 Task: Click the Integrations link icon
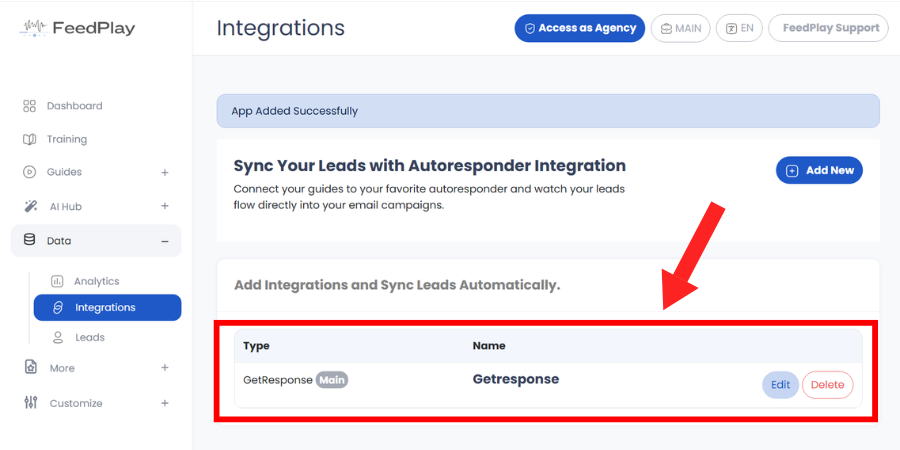pyautogui.click(x=57, y=308)
